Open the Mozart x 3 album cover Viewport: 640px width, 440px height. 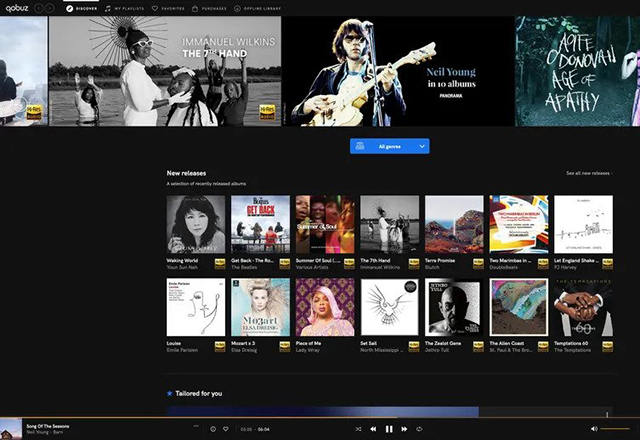[x=260, y=307]
